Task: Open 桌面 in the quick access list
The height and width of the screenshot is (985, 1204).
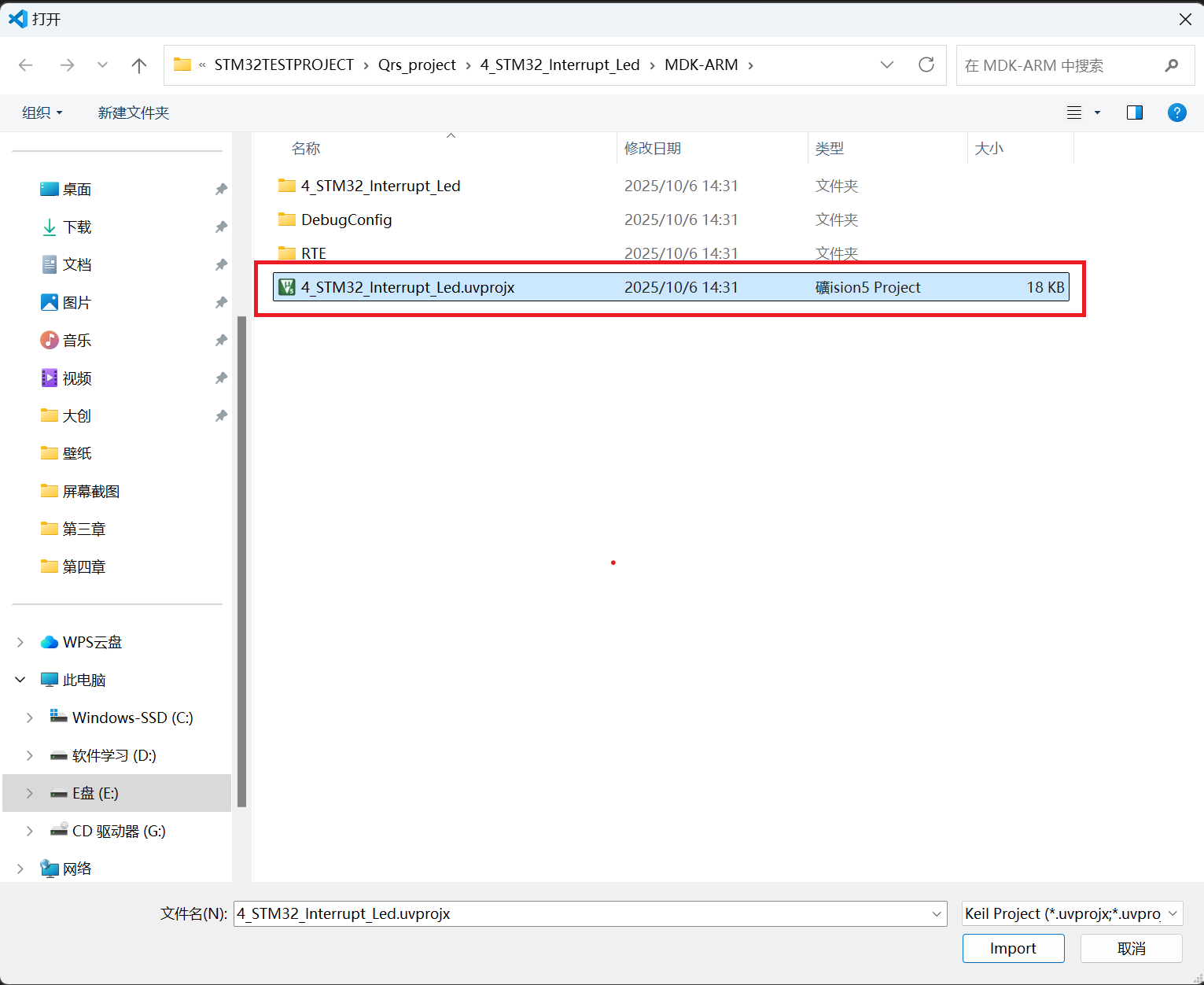Action: click(x=77, y=189)
